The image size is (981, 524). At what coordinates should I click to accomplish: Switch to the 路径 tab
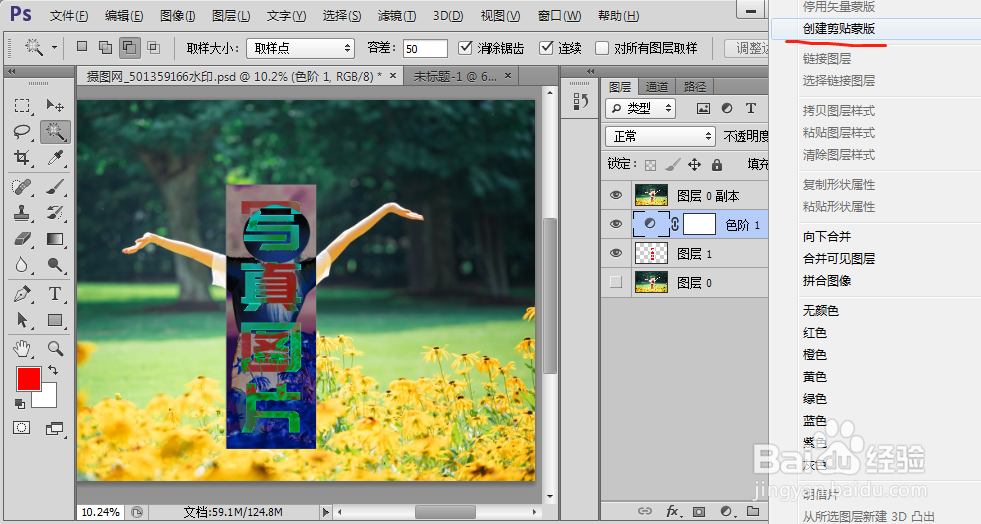coord(694,87)
